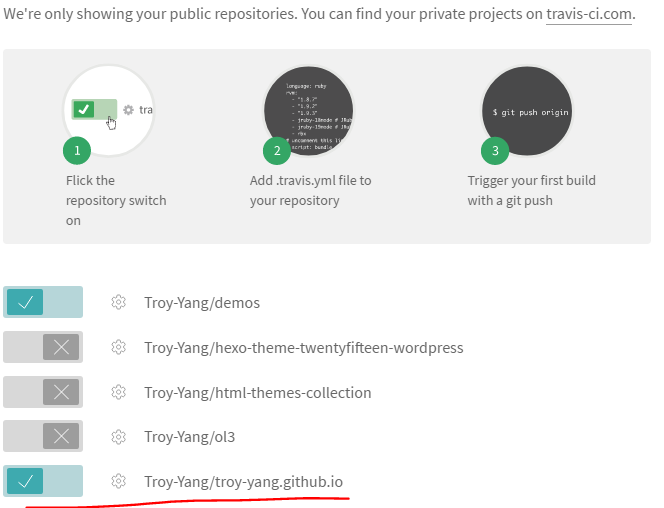The width and height of the screenshot is (664, 508).
Task: Open settings gear for html-themes-collection repository
Action: [118, 393]
